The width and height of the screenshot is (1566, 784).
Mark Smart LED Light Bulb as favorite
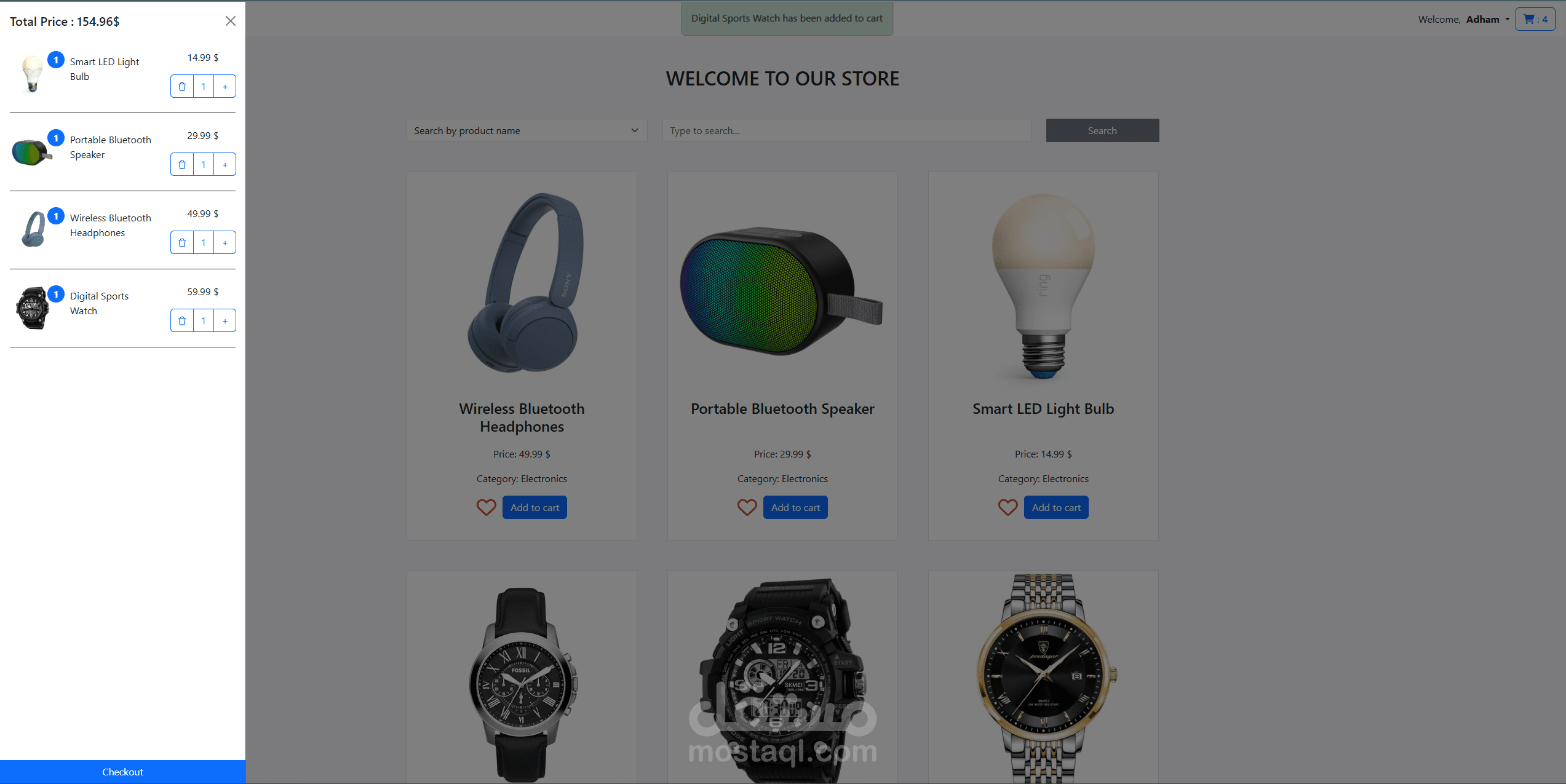(x=1008, y=507)
